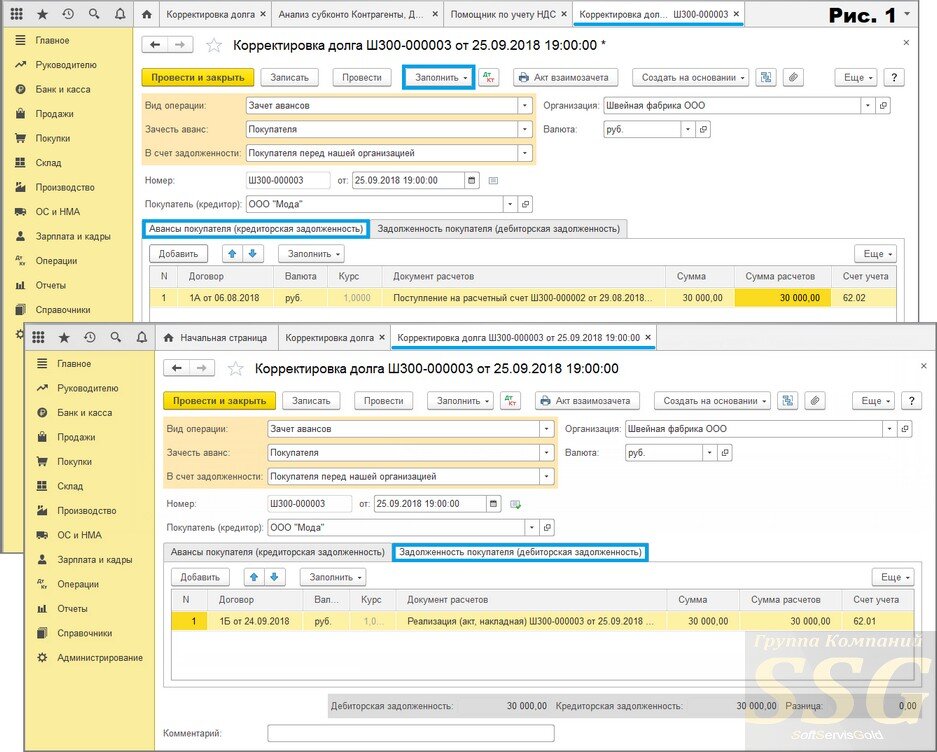This screenshot has height=752, width=937.
Task: Open calendar picker in back window date field
Action: click(471, 181)
